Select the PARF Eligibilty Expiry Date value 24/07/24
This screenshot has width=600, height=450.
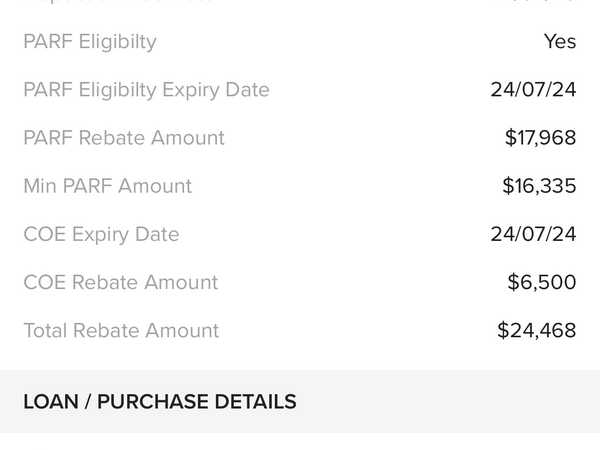(x=533, y=90)
